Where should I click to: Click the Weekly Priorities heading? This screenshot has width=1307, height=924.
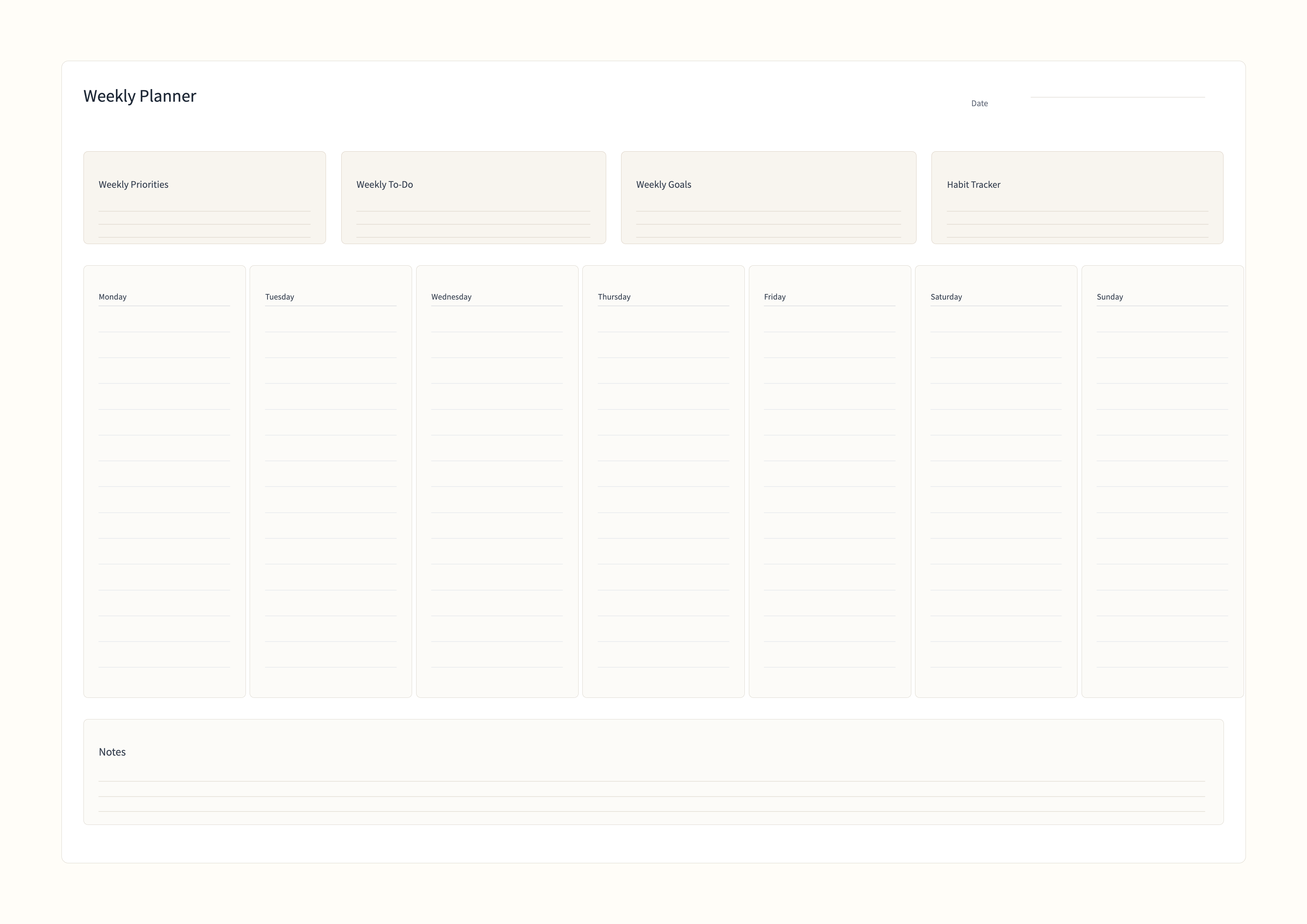133,184
